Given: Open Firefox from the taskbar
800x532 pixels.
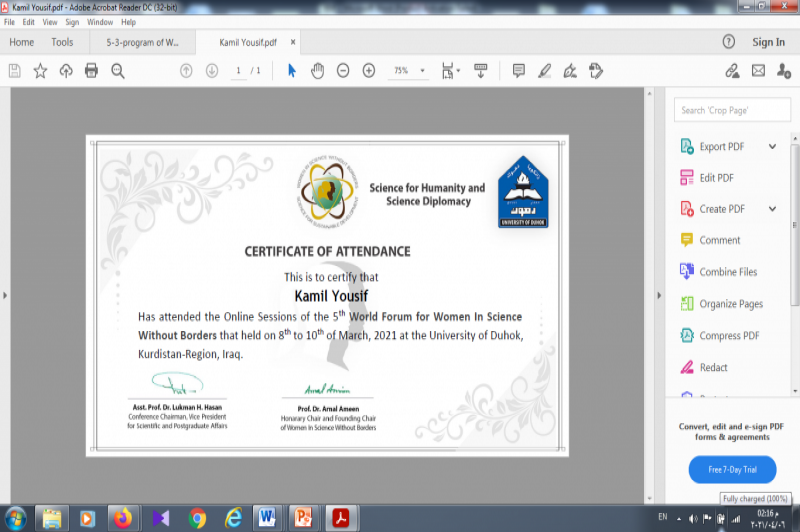Looking at the screenshot, I should [123, 517].
